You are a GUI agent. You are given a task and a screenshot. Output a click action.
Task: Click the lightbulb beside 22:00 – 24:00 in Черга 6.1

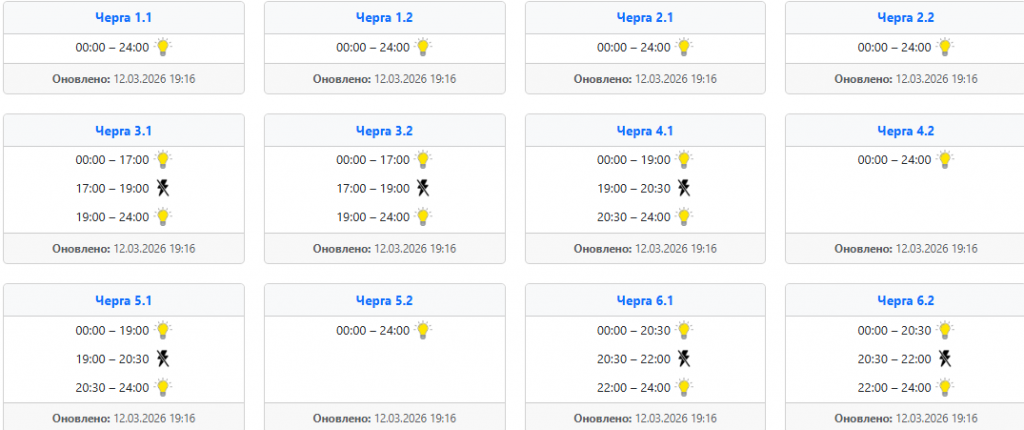click(684, 387)
